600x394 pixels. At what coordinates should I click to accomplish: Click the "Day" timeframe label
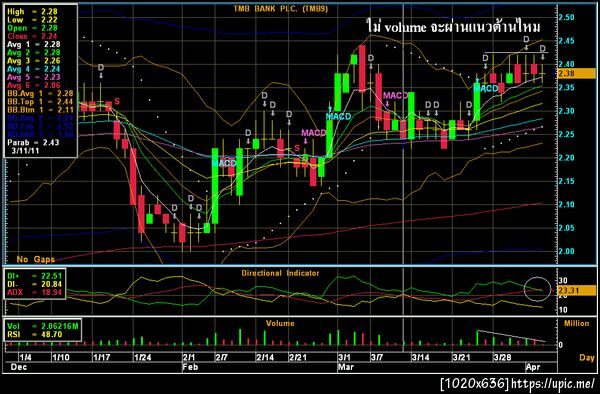pos(587,358)
